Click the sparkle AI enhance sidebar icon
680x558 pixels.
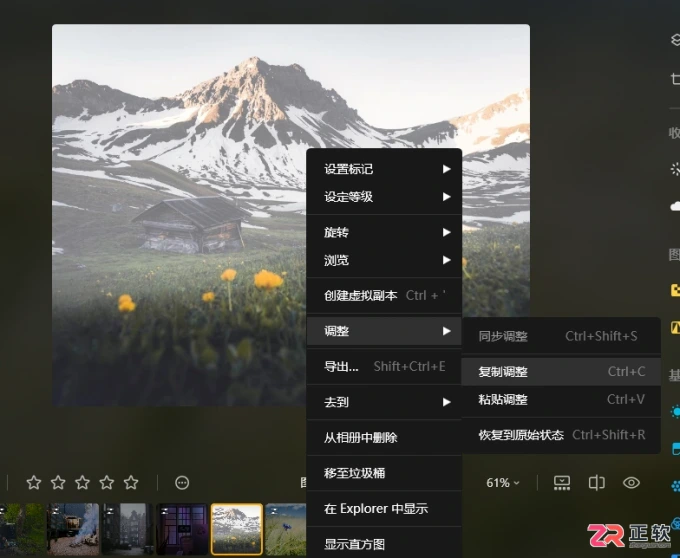point(675,169)
